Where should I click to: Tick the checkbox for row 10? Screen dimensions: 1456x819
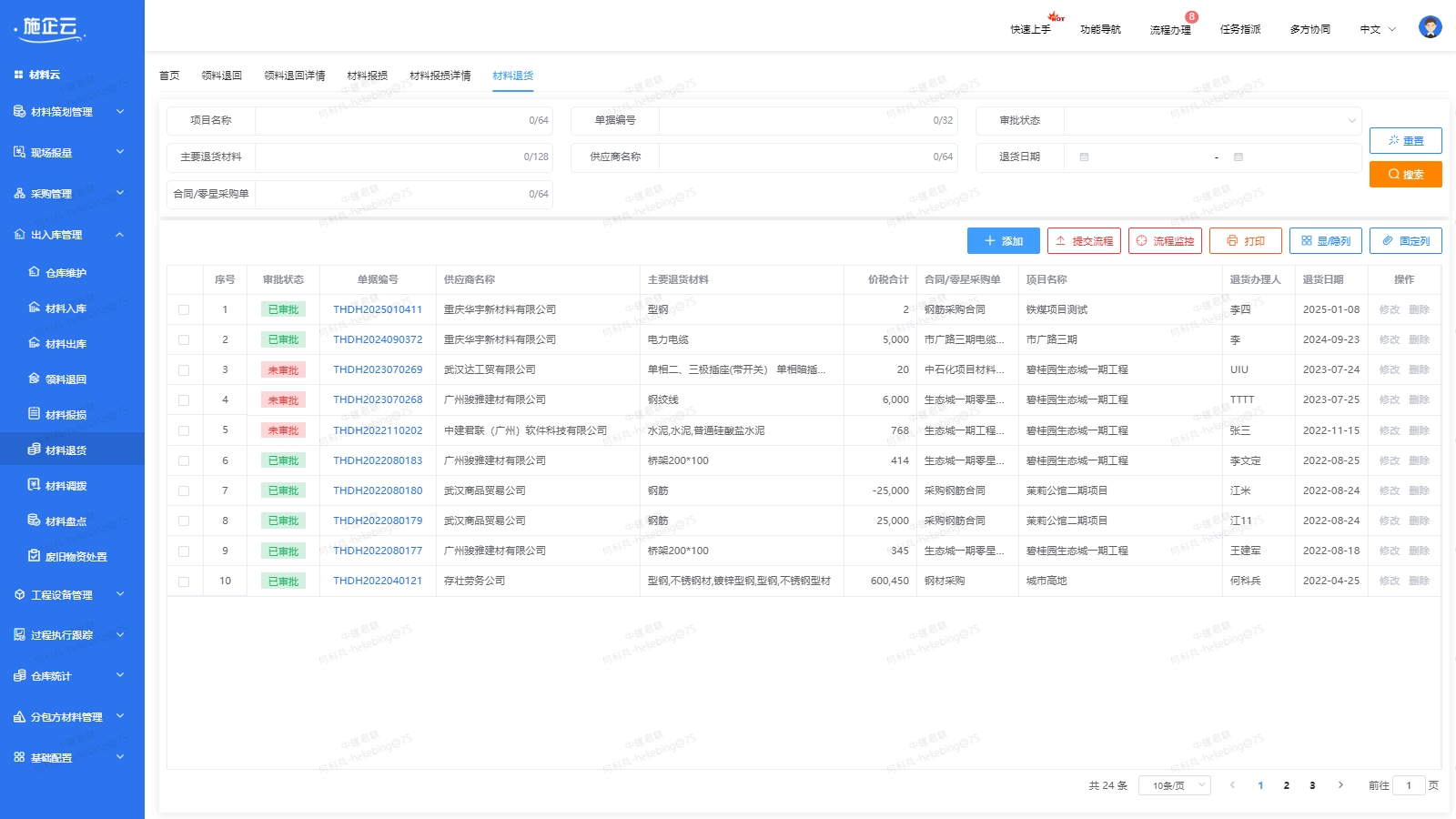[x=184, y=581]
